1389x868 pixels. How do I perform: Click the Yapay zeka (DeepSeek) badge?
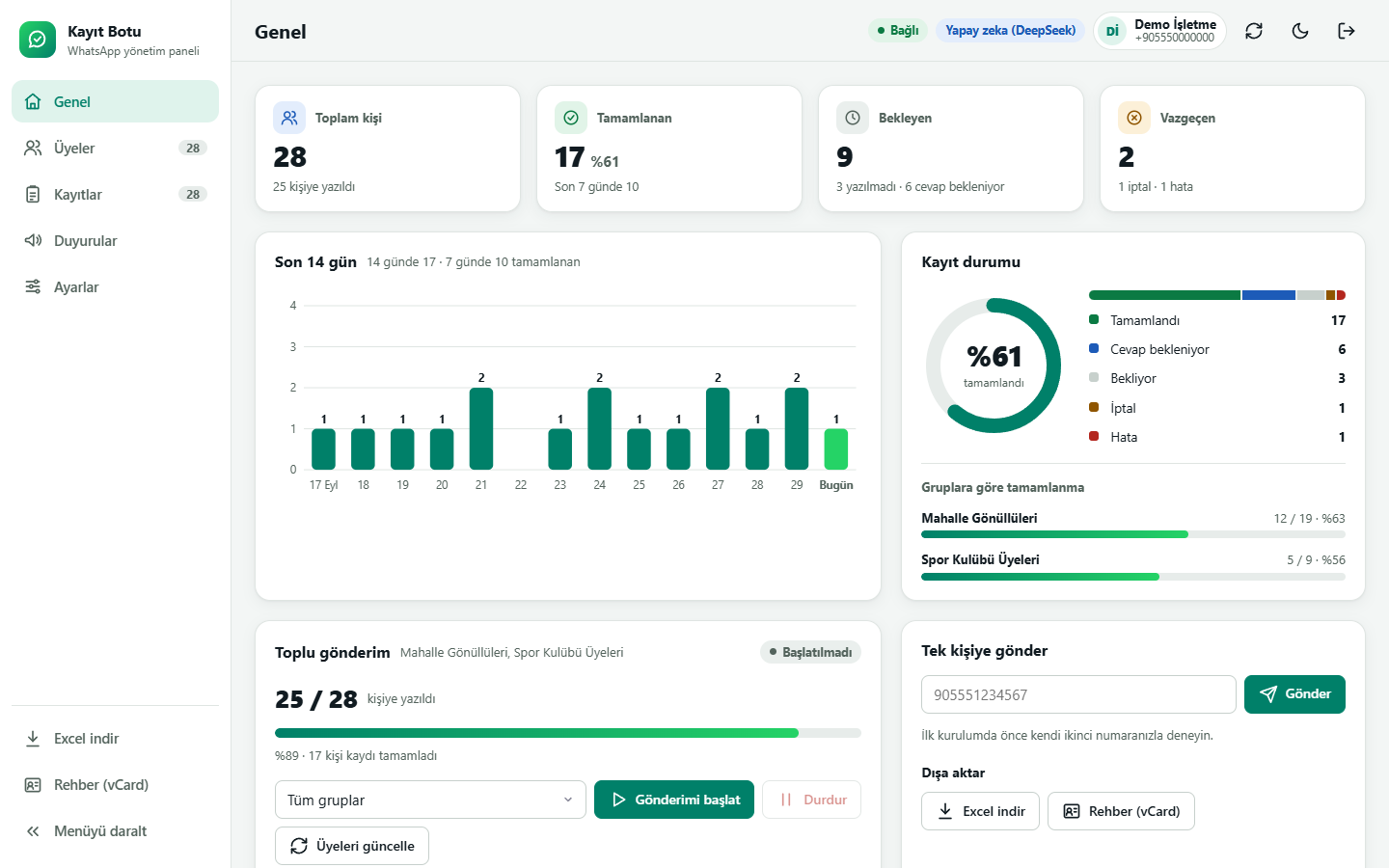(1010, 31)
